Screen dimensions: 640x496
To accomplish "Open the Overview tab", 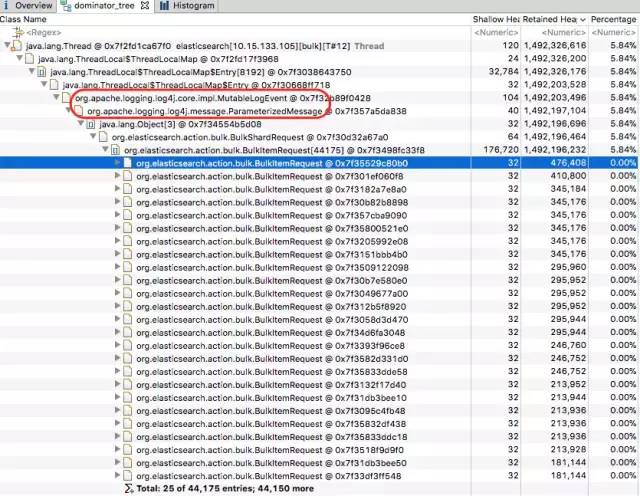I will tap(28, 6).
